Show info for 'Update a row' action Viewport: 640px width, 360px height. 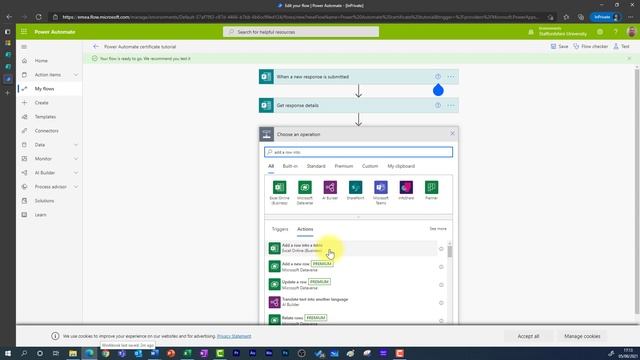click(x=441, y=285)
